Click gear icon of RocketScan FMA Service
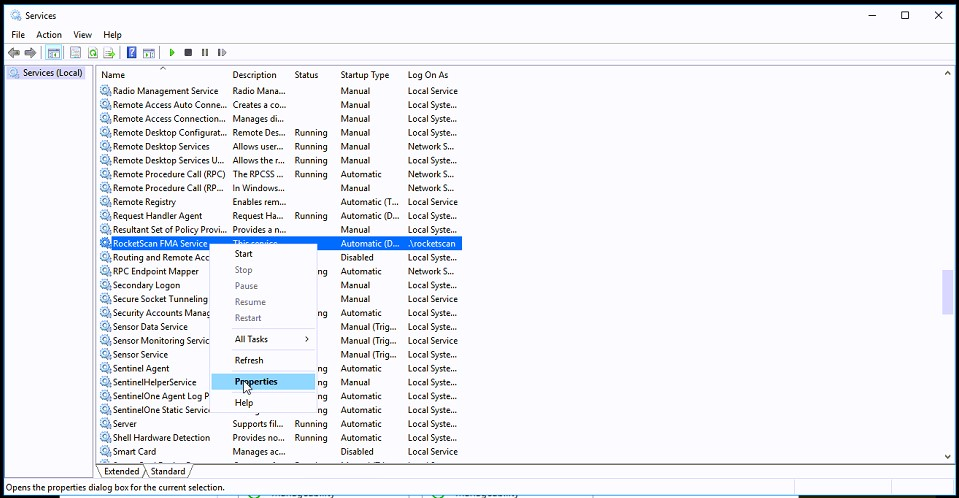Image resolution: width=959 pixels, height=498 pixels. coord(106,243)
